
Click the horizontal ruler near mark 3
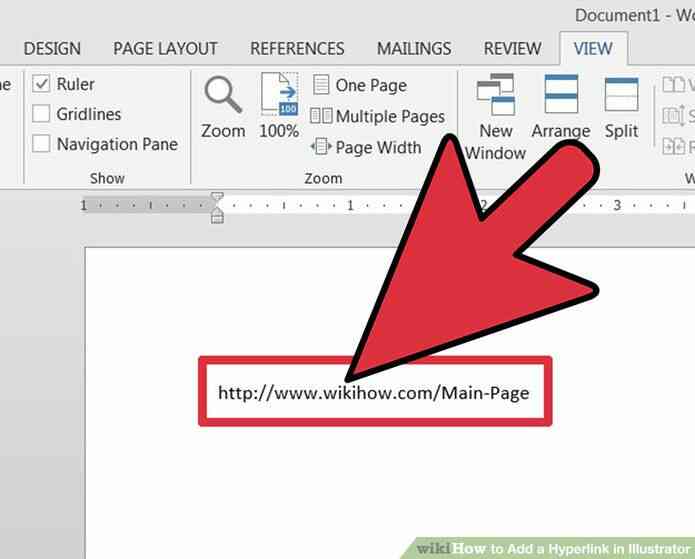pos(617,205)
